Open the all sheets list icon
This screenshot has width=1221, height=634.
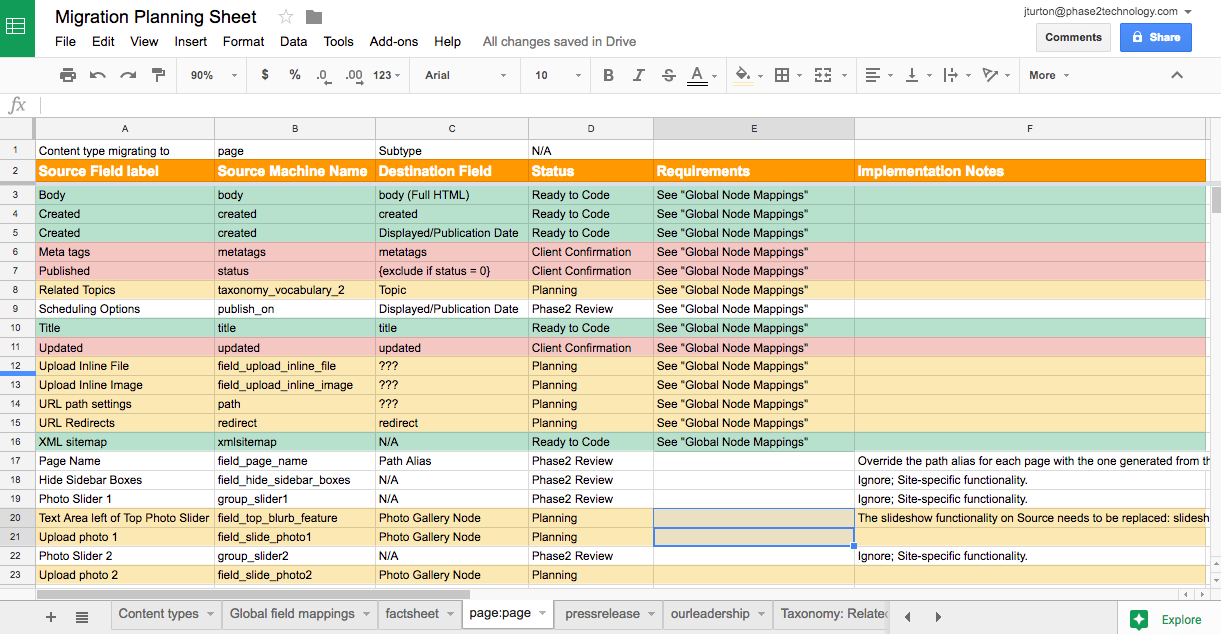pyautogui.click(x=82, y=617)
